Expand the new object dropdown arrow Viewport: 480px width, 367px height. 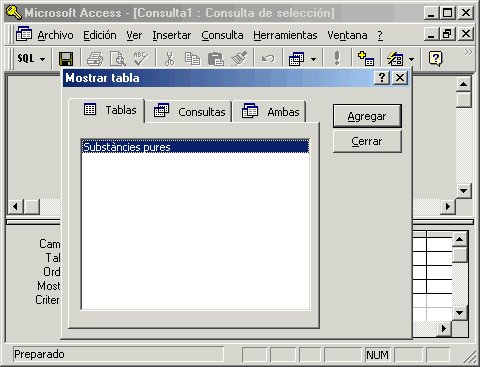(412, 60)
